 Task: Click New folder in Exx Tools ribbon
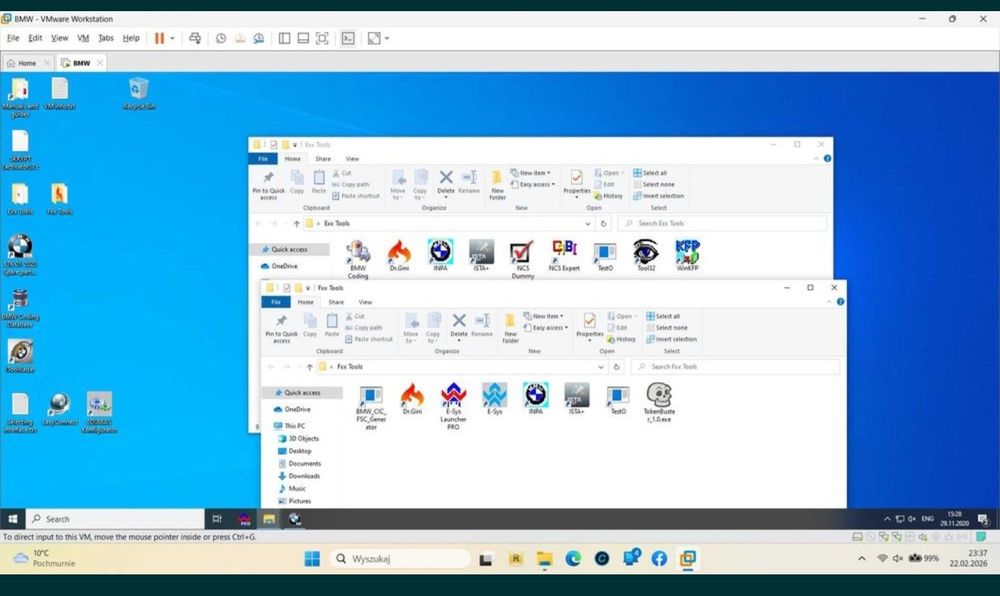497,185
